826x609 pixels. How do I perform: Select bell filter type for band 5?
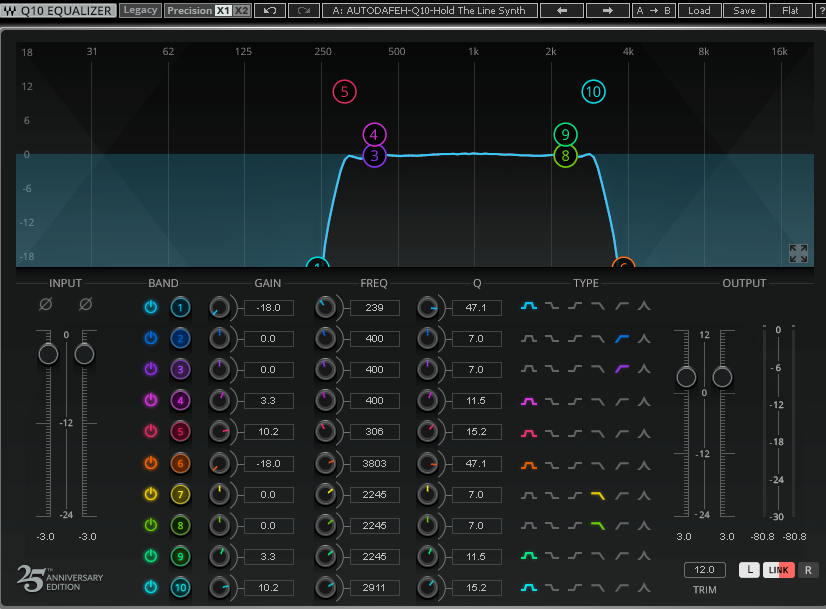tap(529, 434)
